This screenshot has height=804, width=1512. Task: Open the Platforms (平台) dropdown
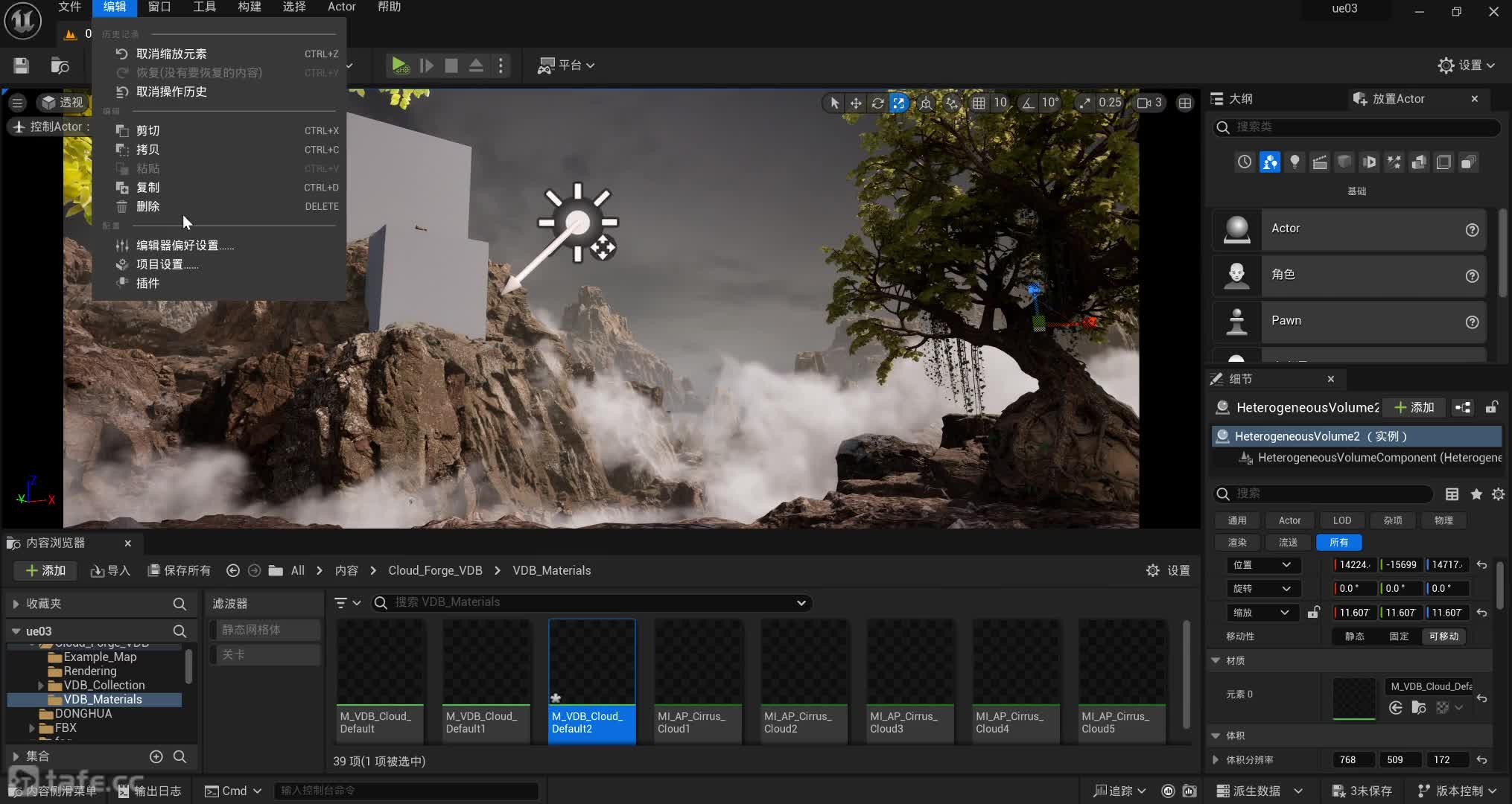pyautogui.click(x=566, y=66)
